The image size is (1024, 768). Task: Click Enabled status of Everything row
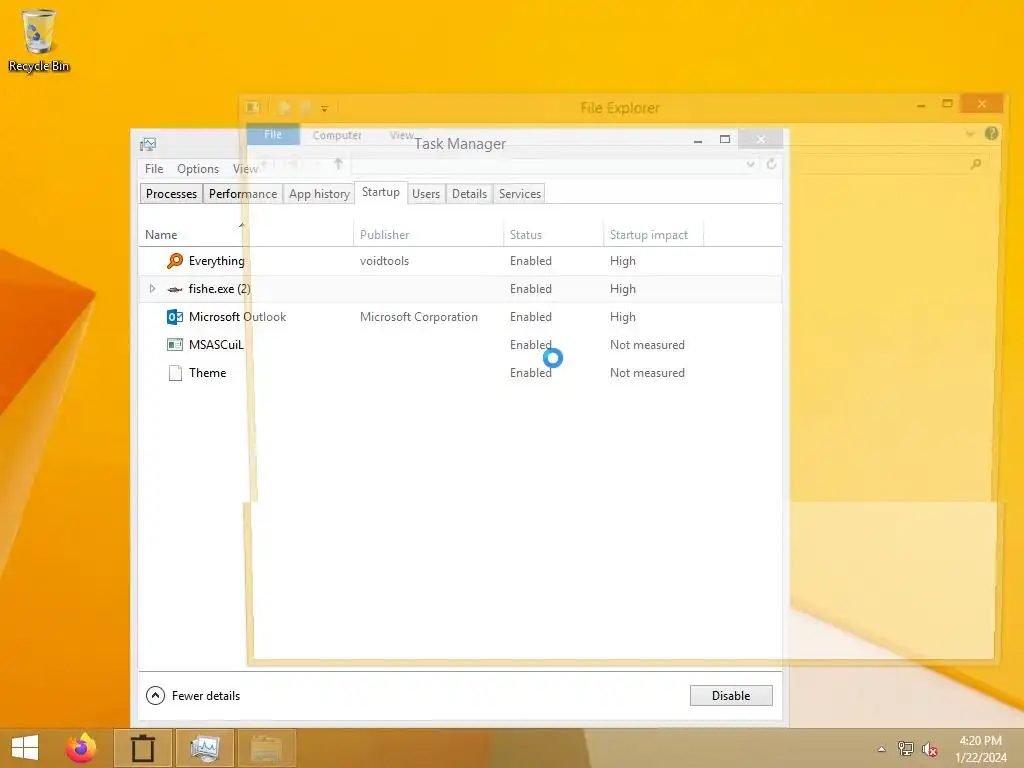pos(531,261)
